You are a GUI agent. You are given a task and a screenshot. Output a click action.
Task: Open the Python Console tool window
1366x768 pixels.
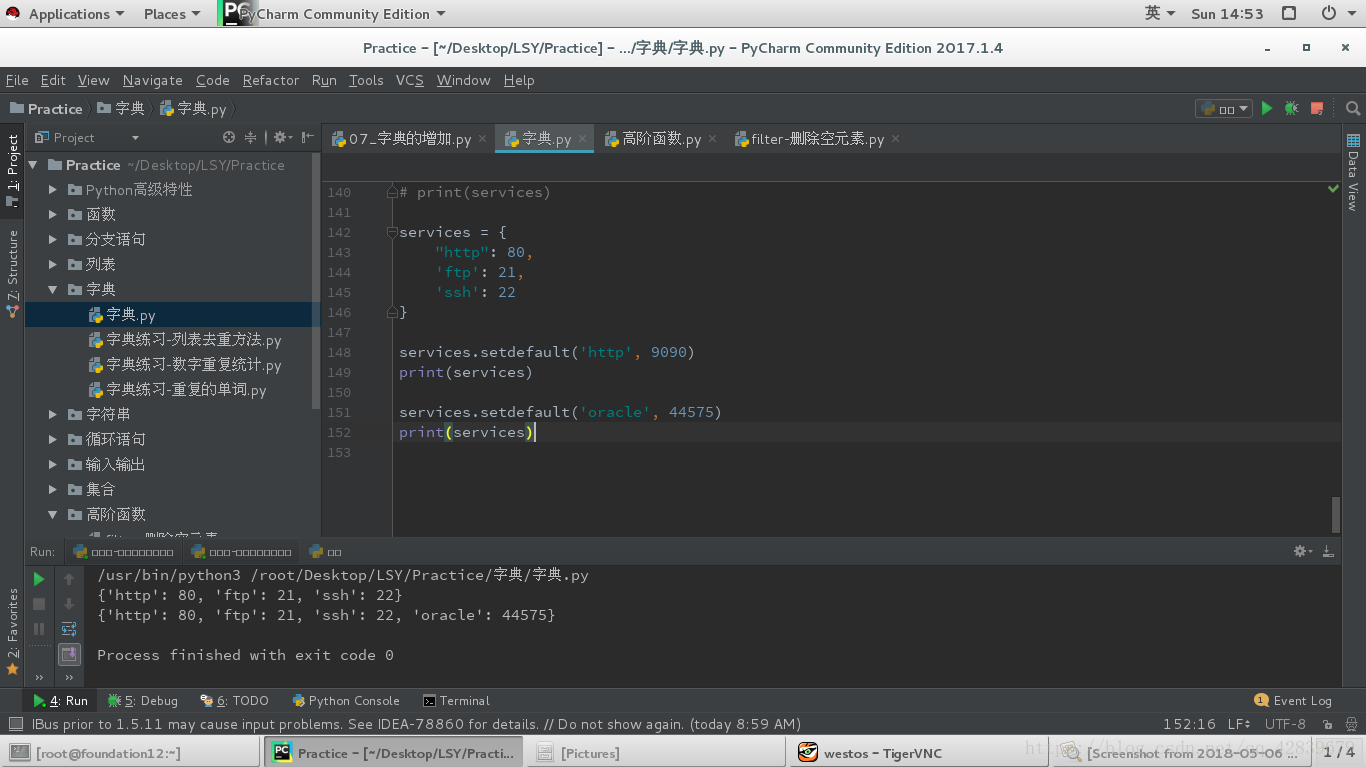pos(346,701)
